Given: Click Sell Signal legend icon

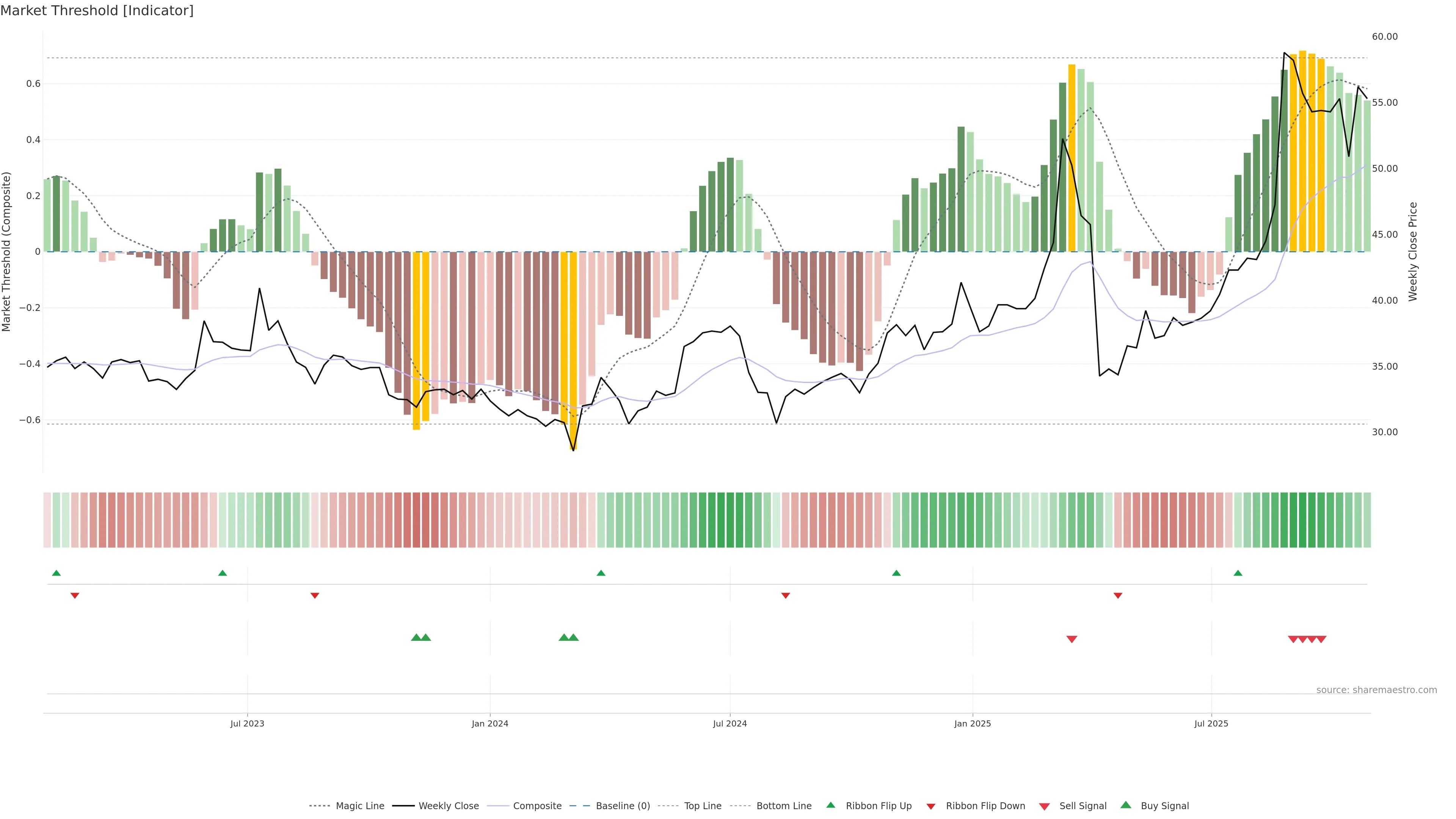Looking at the screenshot, I should (1045, 806).
